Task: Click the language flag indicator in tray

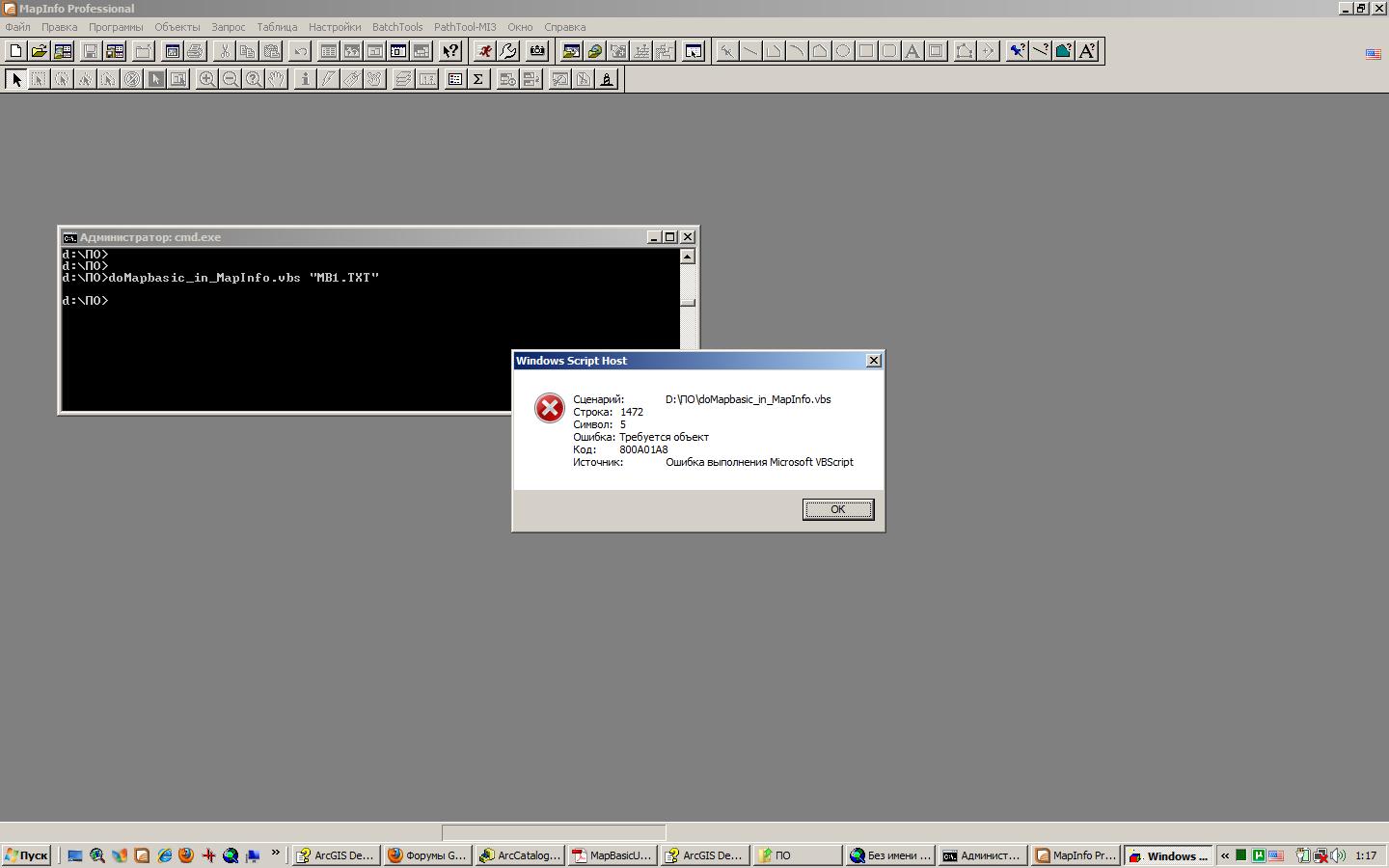Action: [x=1276, y=855]
